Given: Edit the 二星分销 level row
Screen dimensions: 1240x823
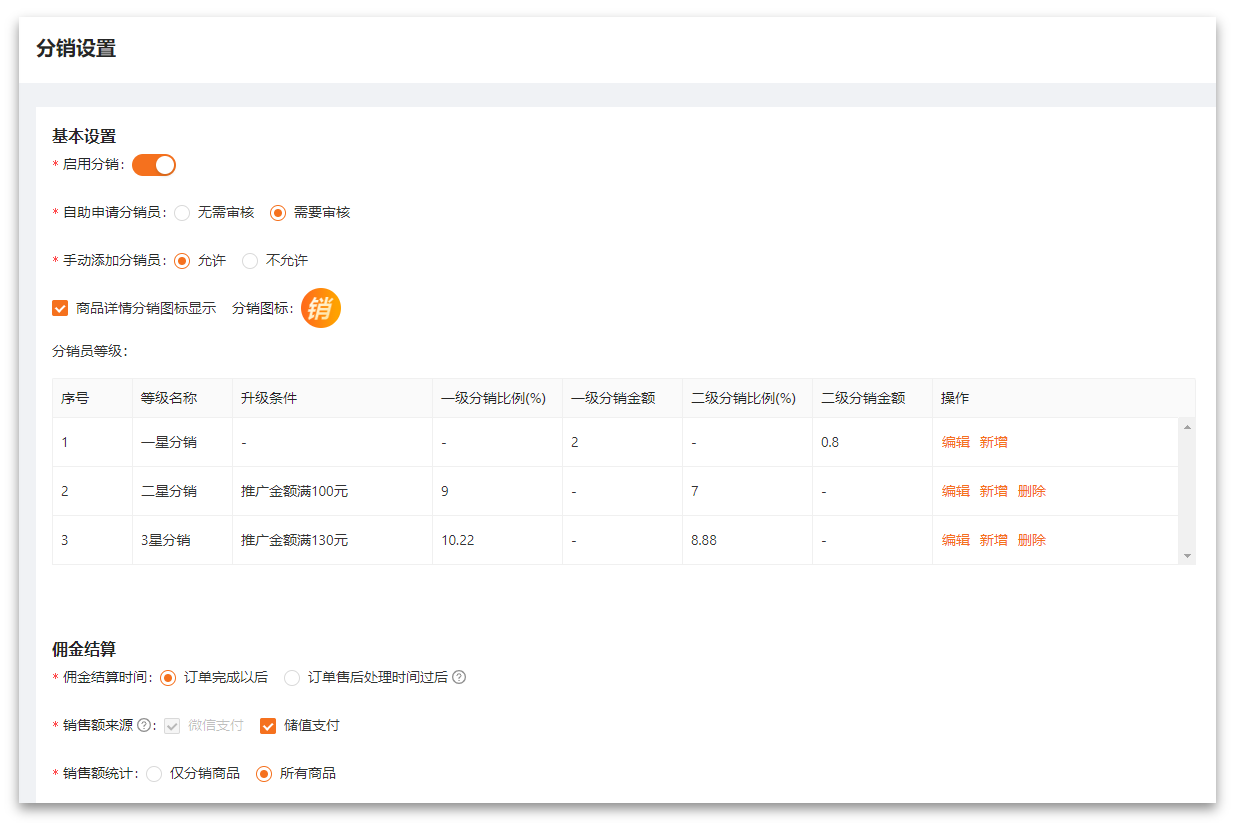Looking at the screenshot, I should tap(956, 491).
